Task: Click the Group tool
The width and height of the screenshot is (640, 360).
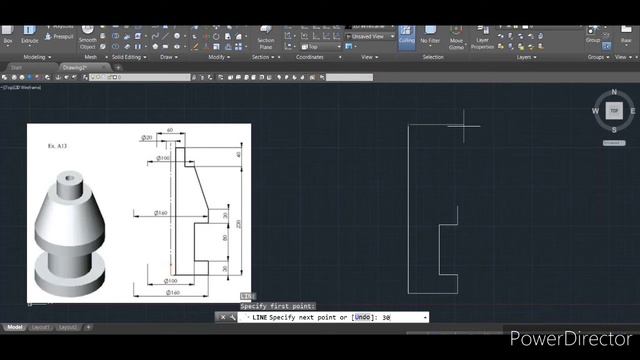Action: pyautogui.click(x=592, y=34)
